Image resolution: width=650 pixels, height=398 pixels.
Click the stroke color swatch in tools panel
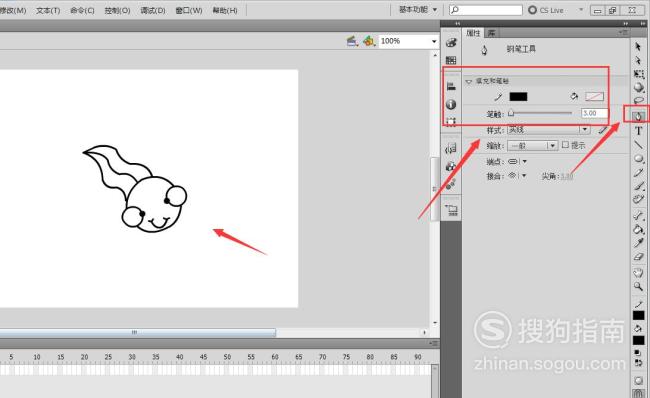[x=638, y=315]
